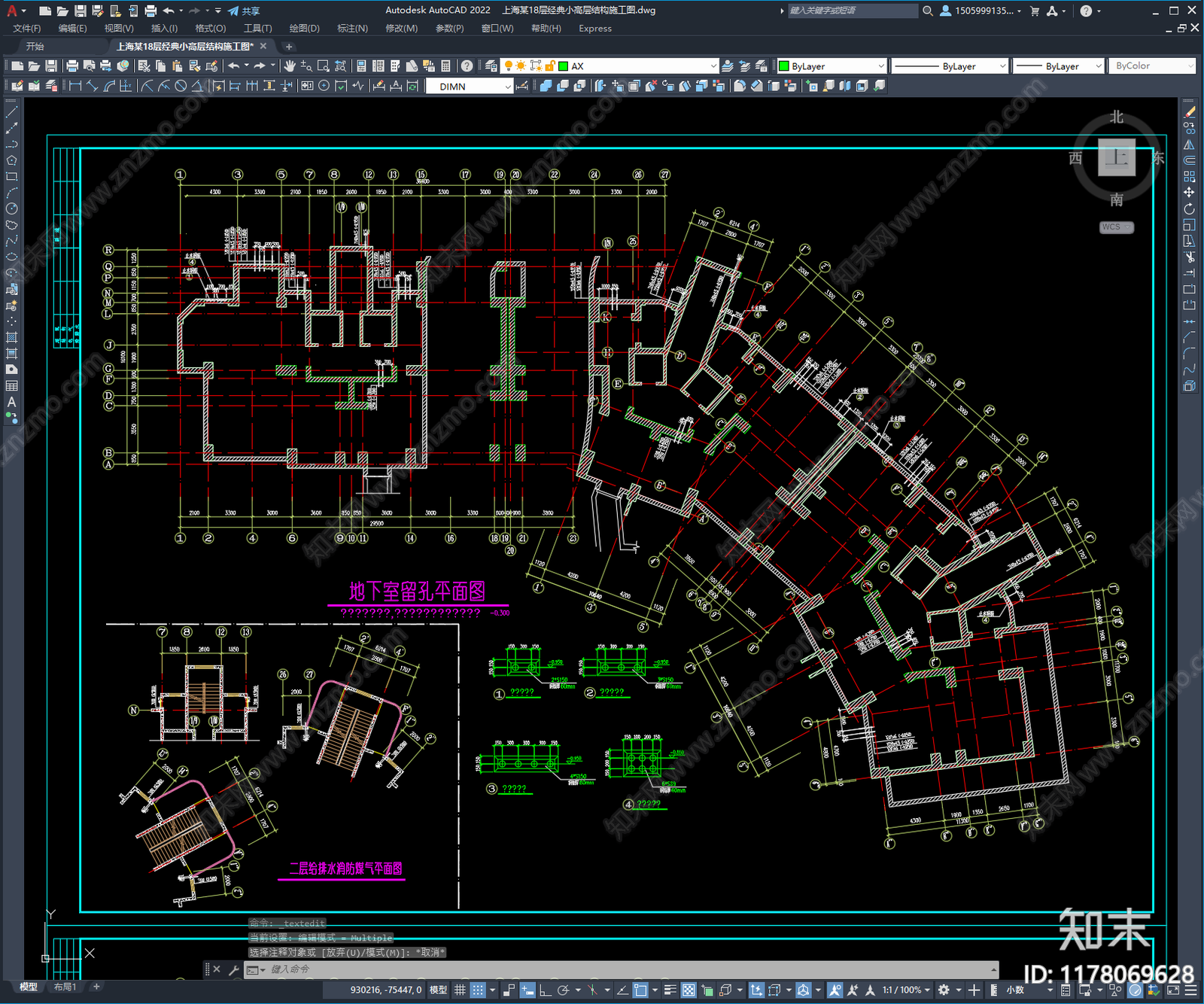Select the Linear dimension tool

[75, 86]
